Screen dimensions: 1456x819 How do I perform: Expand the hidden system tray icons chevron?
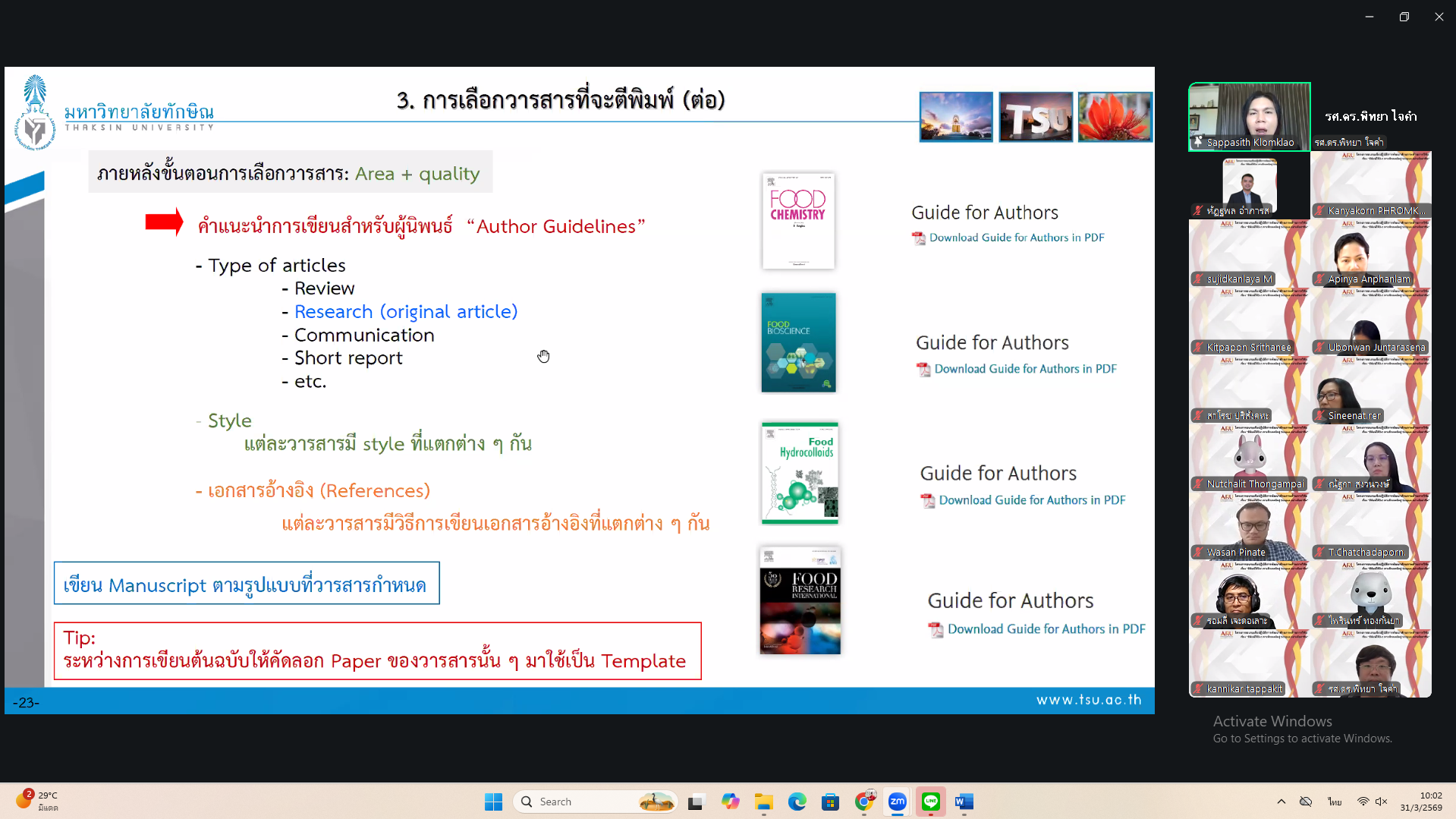pos(1281,802)
